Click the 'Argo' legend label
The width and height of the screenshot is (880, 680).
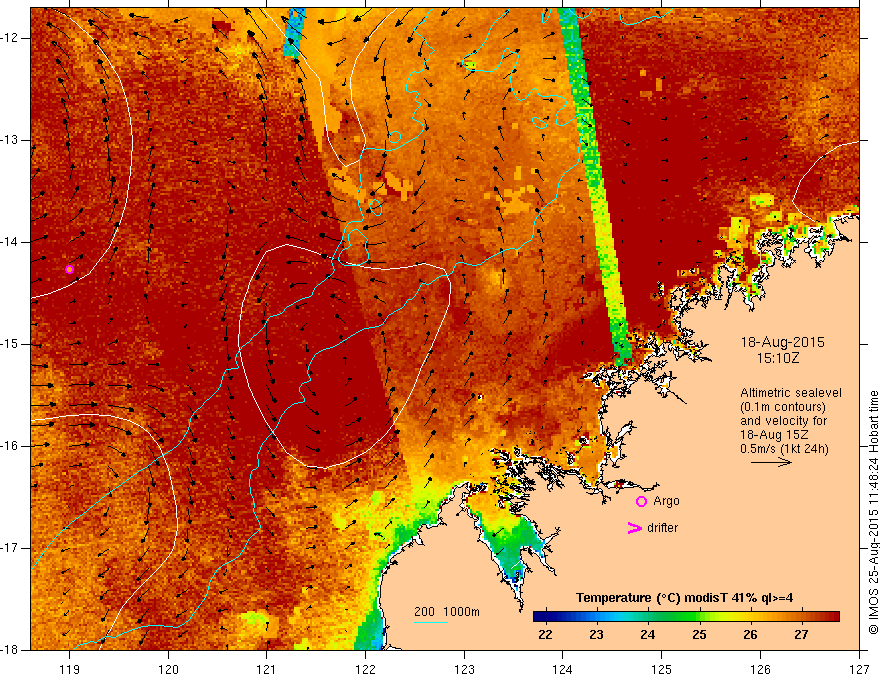pyautogui.click(x=666, y=501)
